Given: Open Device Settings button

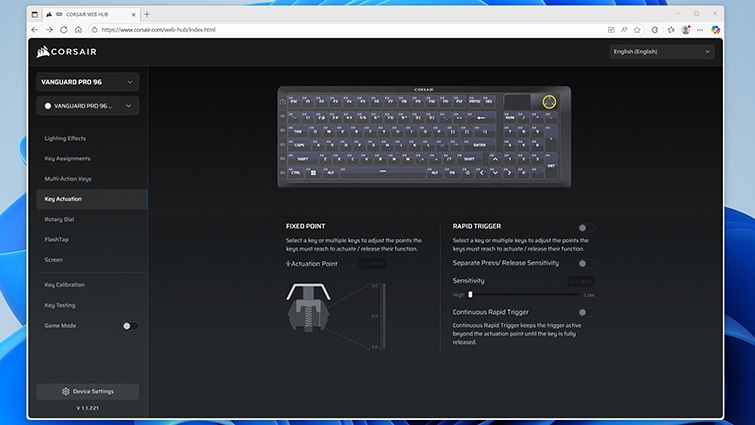Looking at the screenshot, I should coord(88,391).
